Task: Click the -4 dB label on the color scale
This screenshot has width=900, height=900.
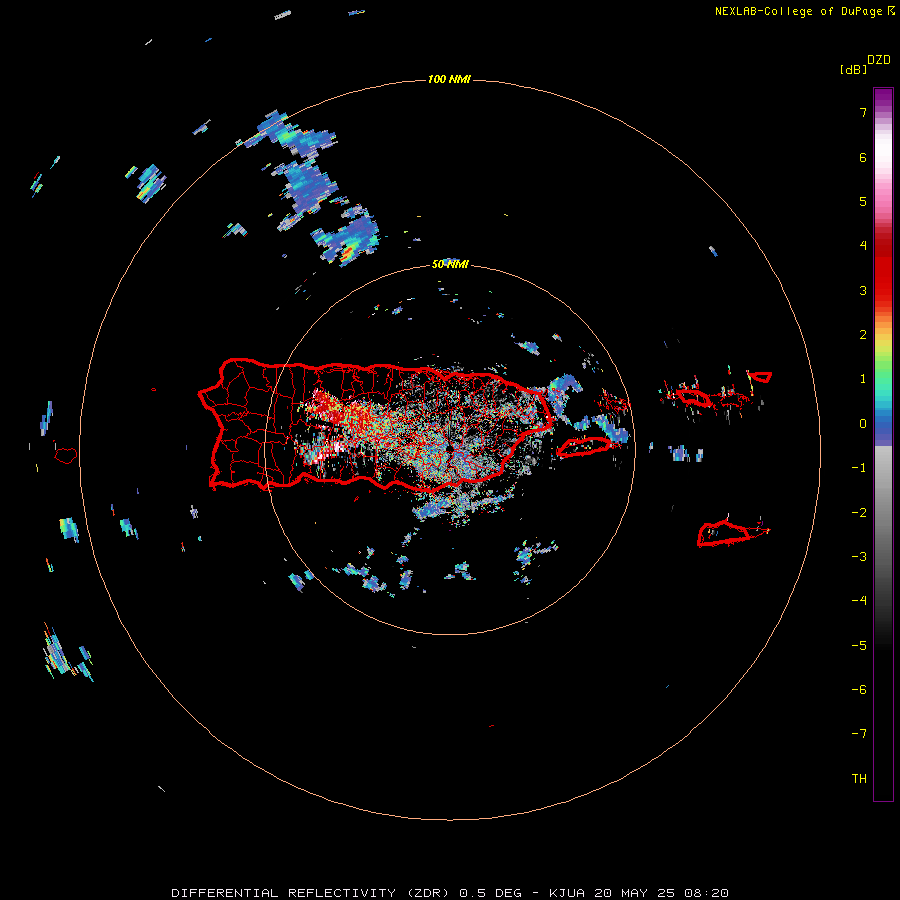Action: click(x=859, y=601)
